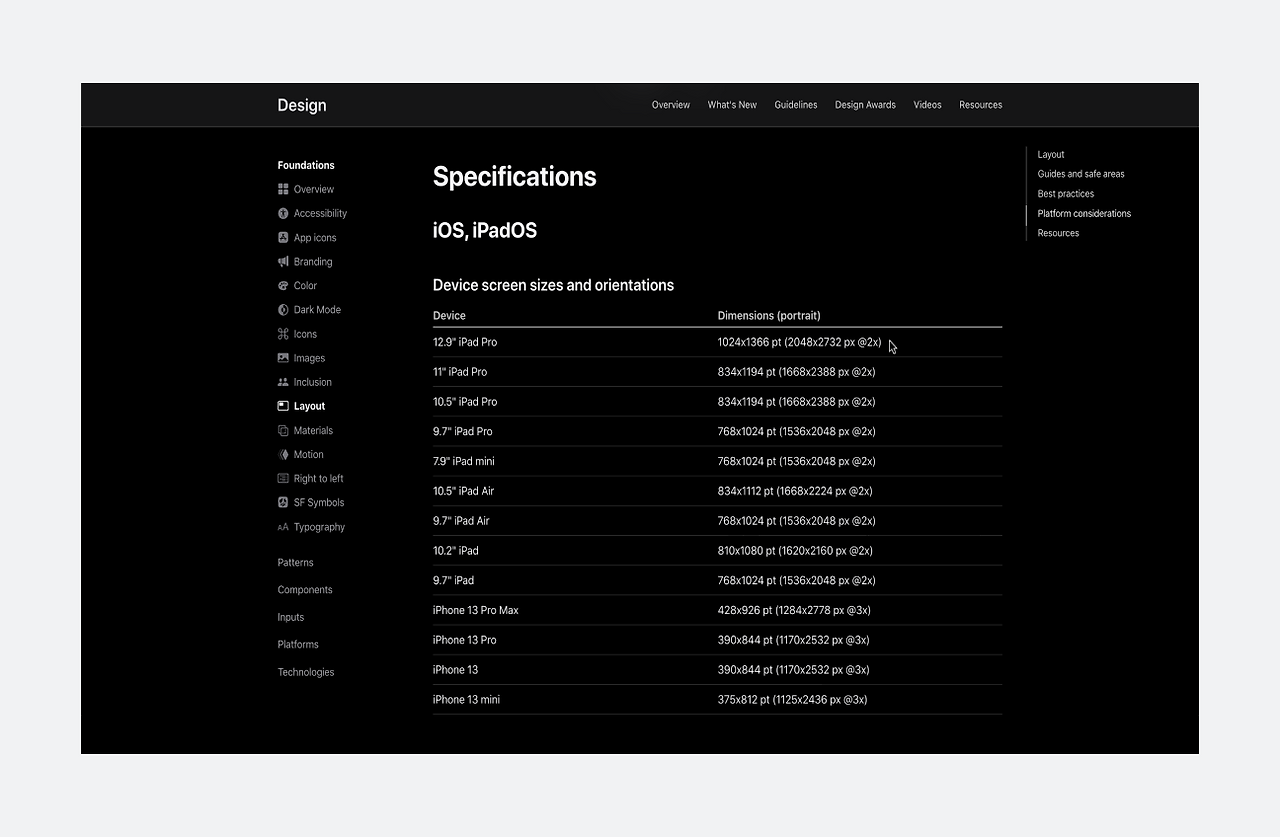Click the Motion icon in sidebar
1280x837 pixels.
pos(283,454)
